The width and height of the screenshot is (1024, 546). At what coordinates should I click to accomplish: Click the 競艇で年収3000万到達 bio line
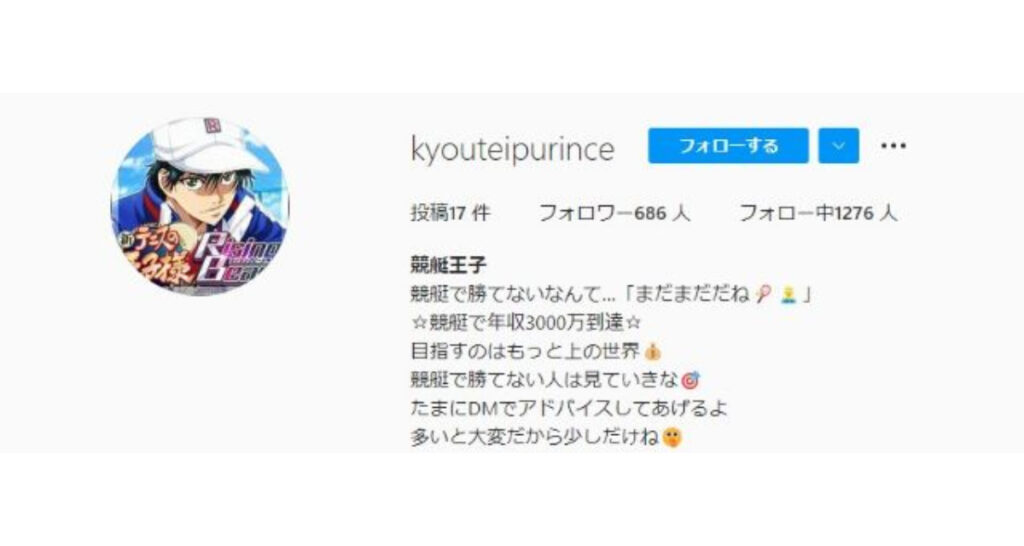pos(526,323)
